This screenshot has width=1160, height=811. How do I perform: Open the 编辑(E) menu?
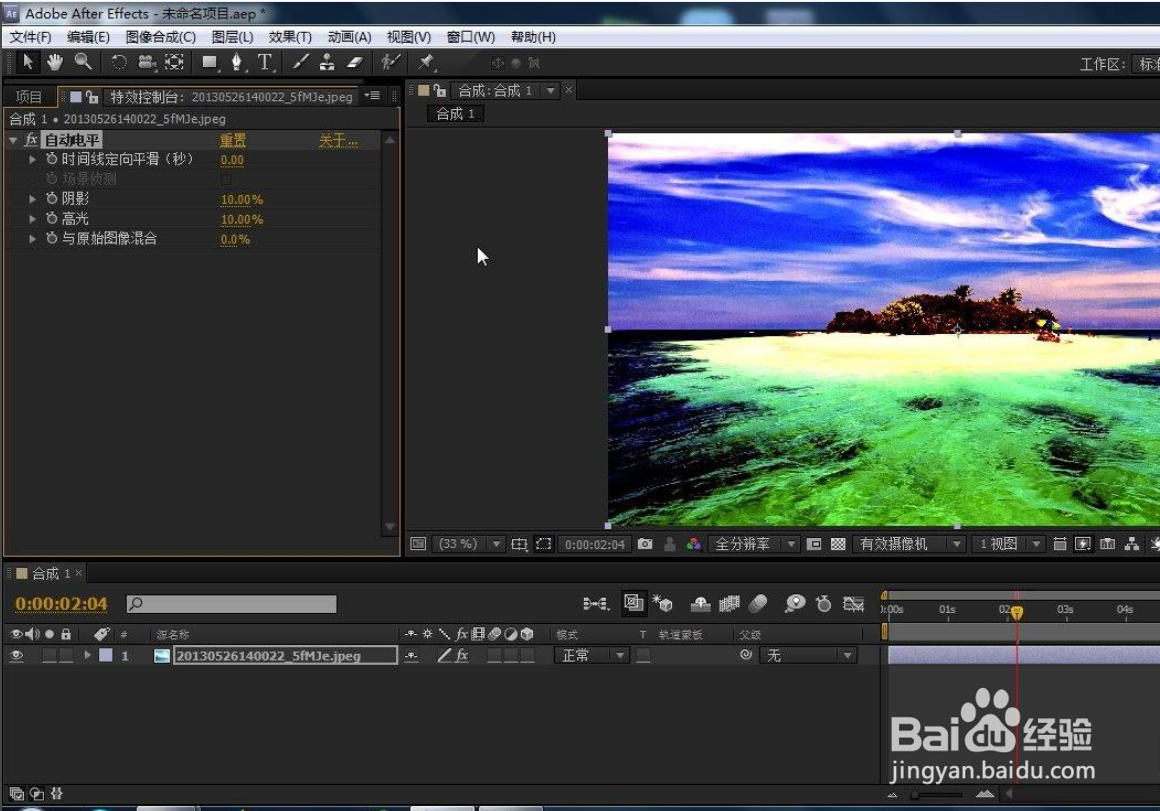pos(88,37)
